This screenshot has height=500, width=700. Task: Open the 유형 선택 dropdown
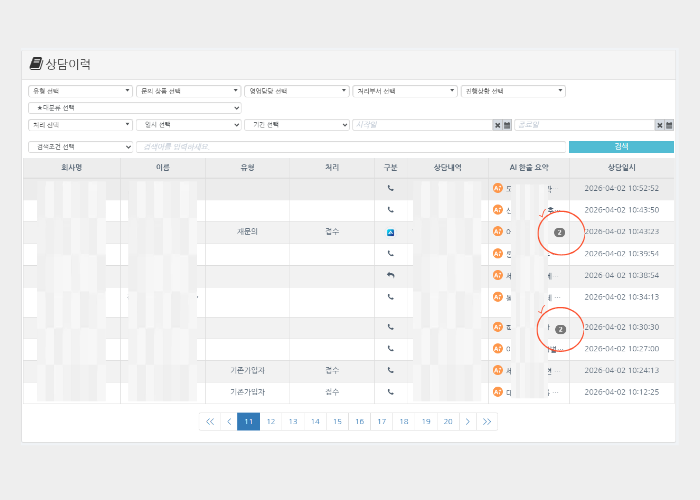point(80,91)
